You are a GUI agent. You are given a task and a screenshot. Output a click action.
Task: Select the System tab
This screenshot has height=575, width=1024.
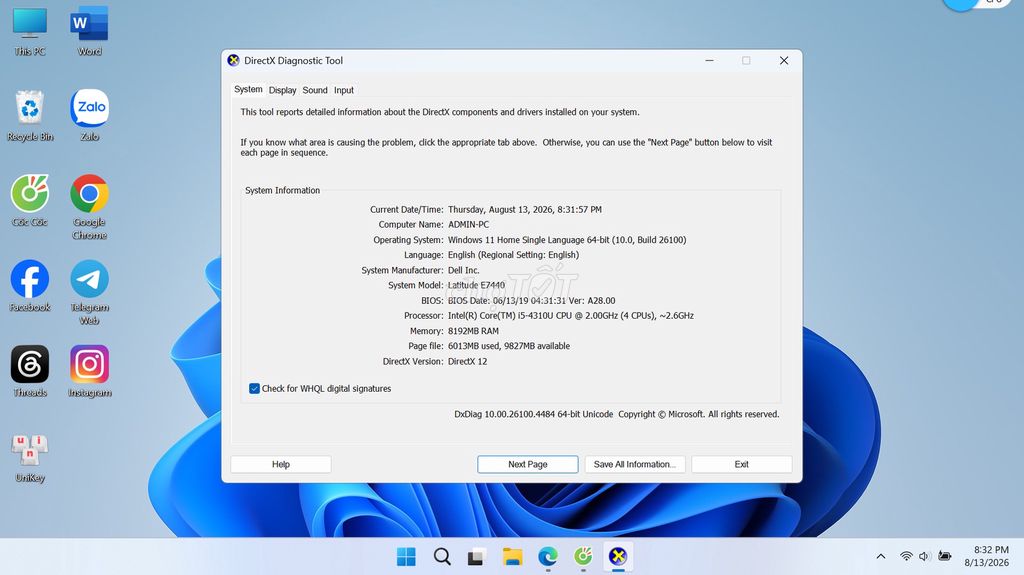click(248, 90)
